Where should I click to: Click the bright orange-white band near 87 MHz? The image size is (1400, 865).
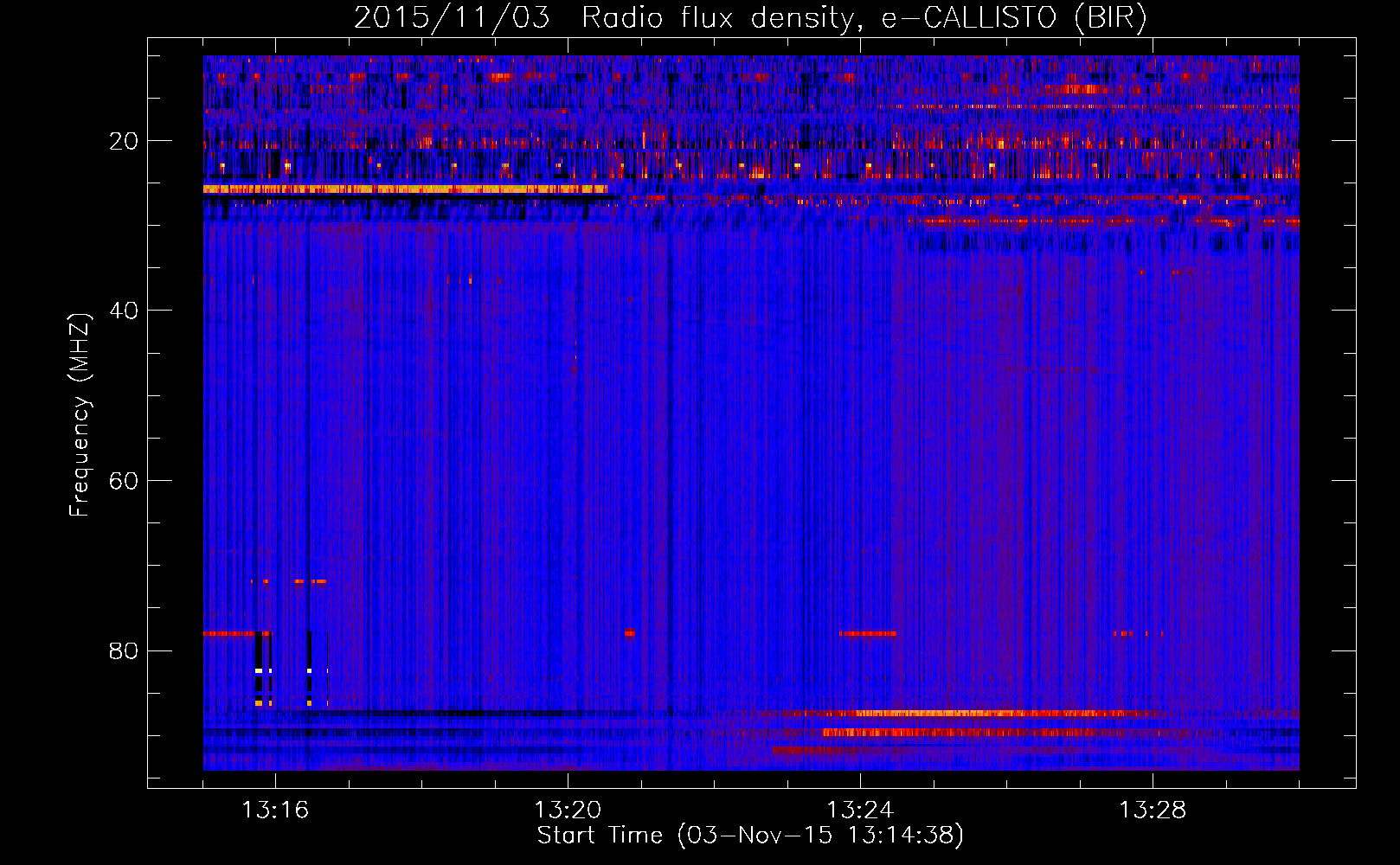click(x=952, y=714)
